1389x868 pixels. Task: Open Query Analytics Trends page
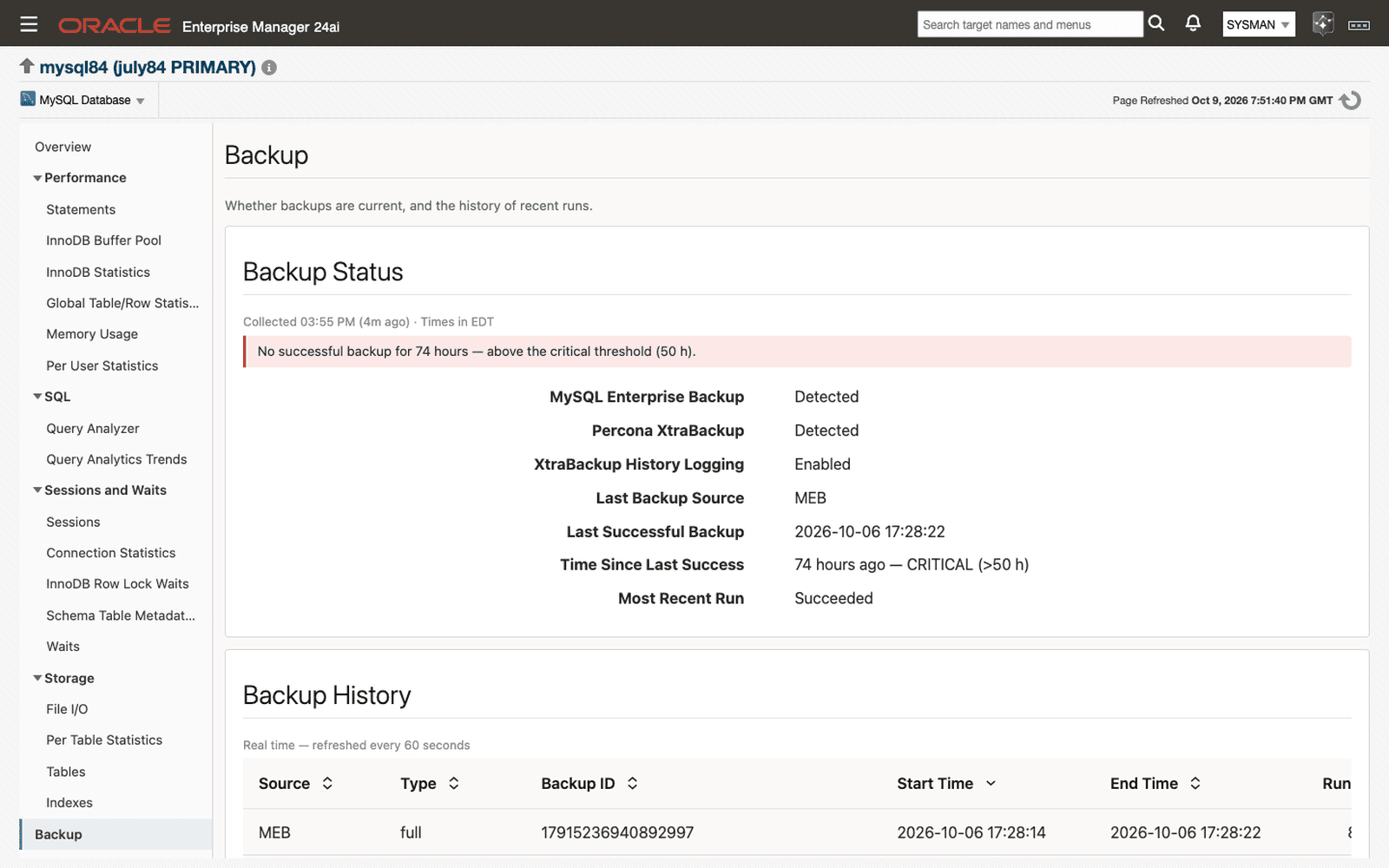coord(116,459)
